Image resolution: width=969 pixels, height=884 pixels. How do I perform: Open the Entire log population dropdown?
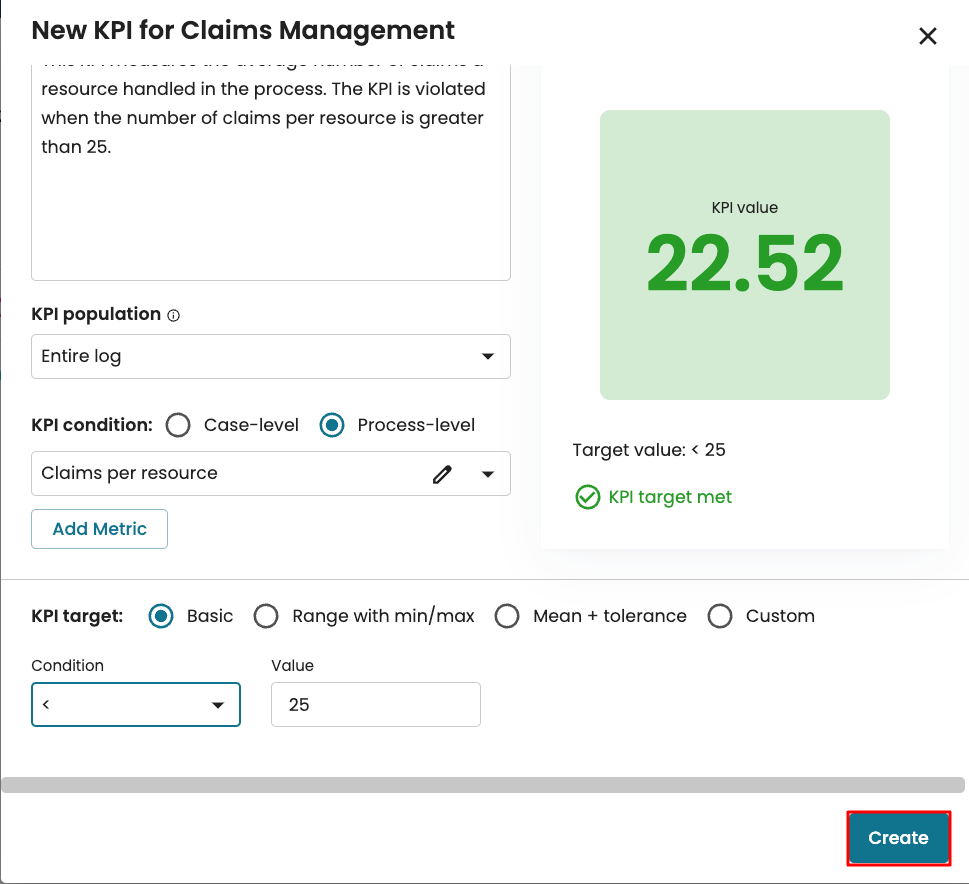pyautogui.click(x=270, y=357)
